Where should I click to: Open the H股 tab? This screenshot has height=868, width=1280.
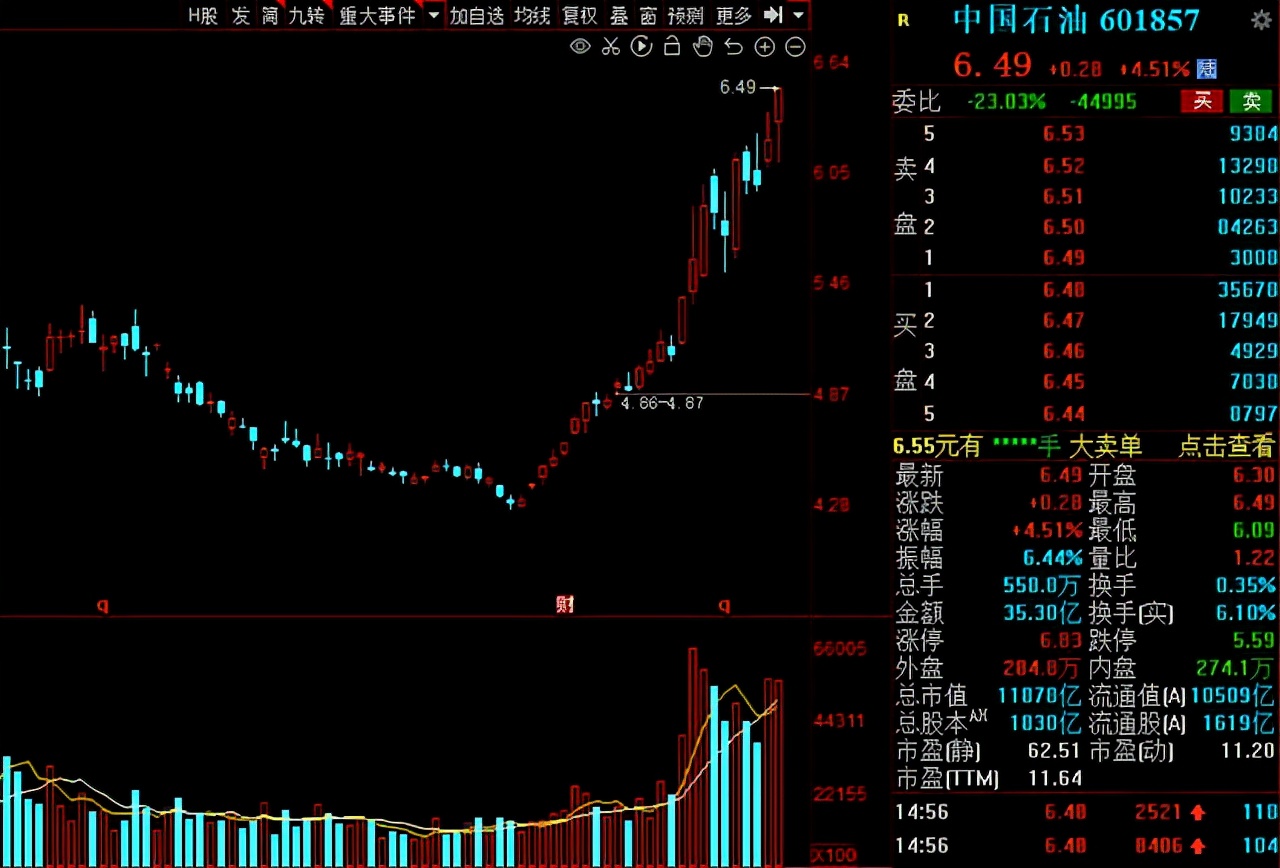click(x=203, y=15)
